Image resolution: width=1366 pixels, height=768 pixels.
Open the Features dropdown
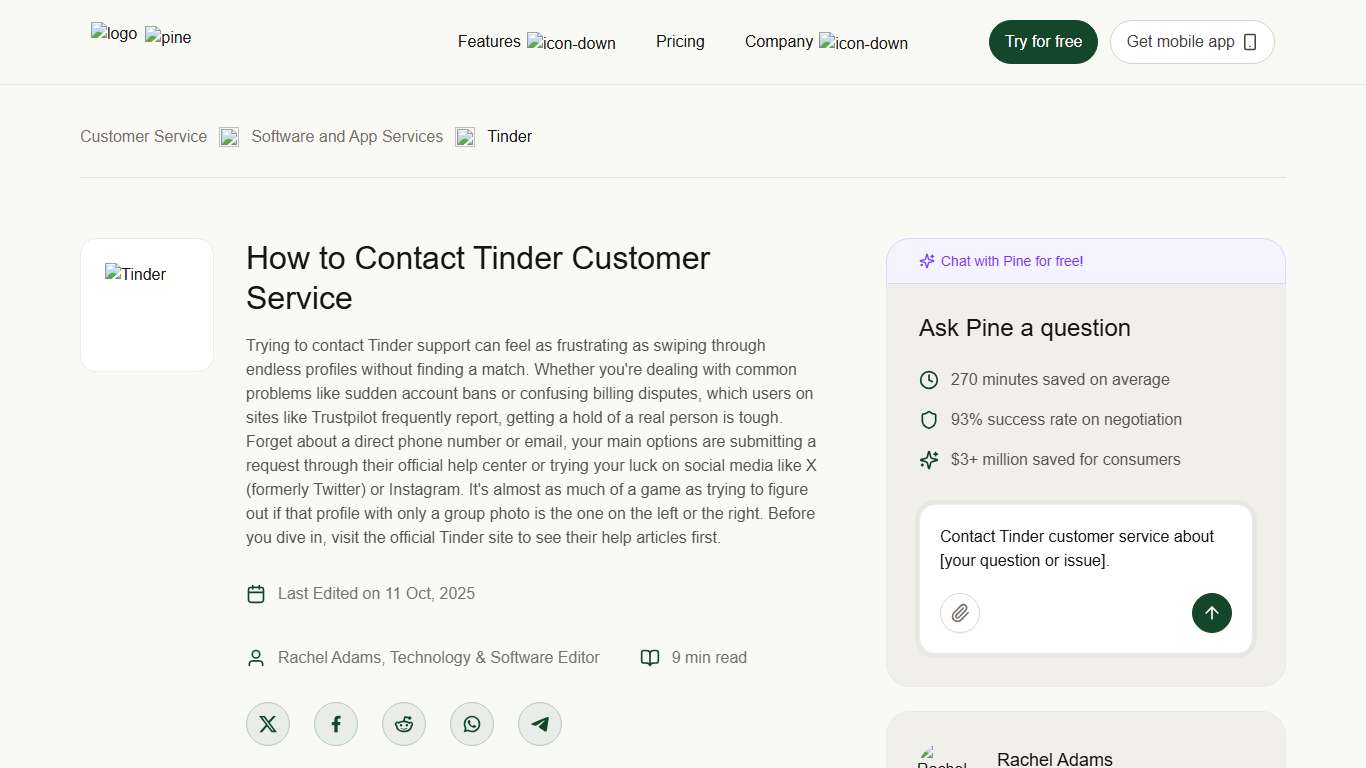click(489, 41)
